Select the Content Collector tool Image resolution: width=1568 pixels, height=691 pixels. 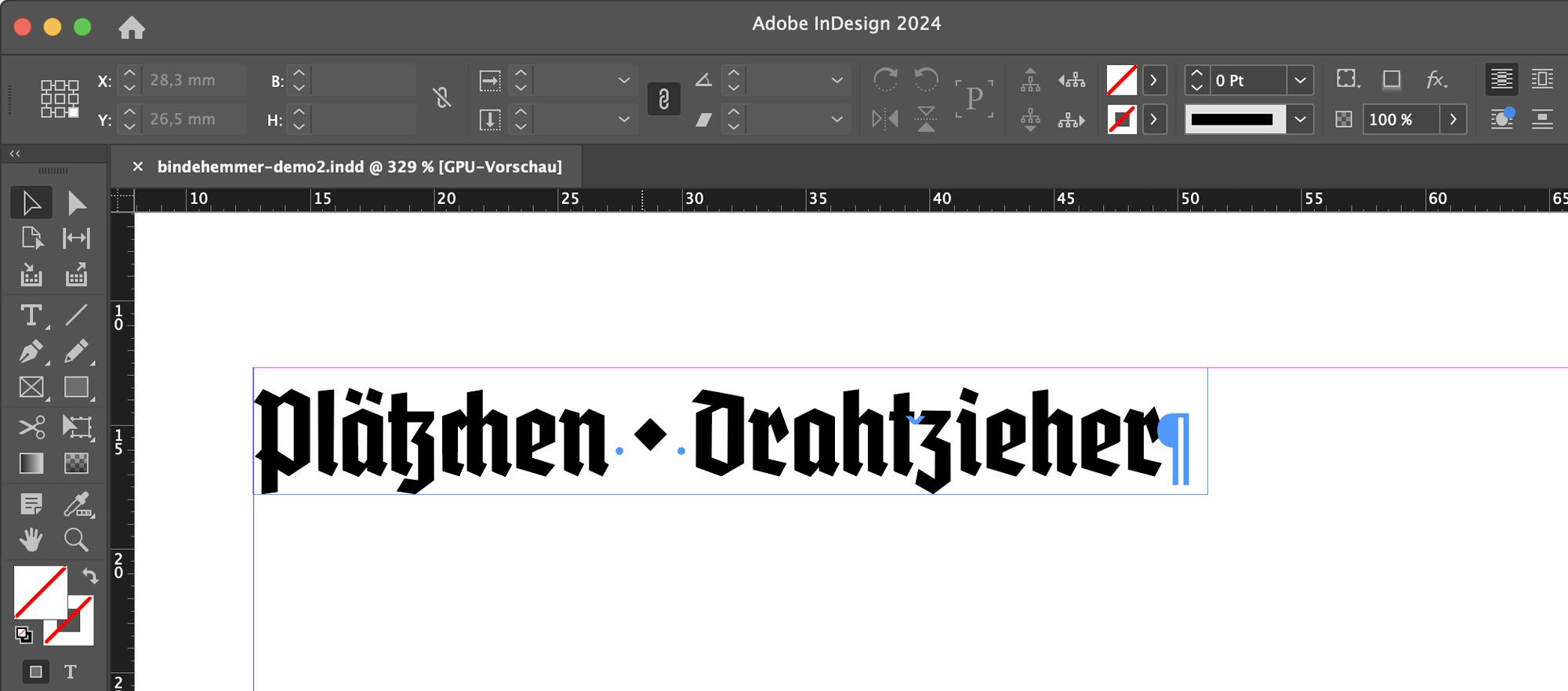coord(31,275)
